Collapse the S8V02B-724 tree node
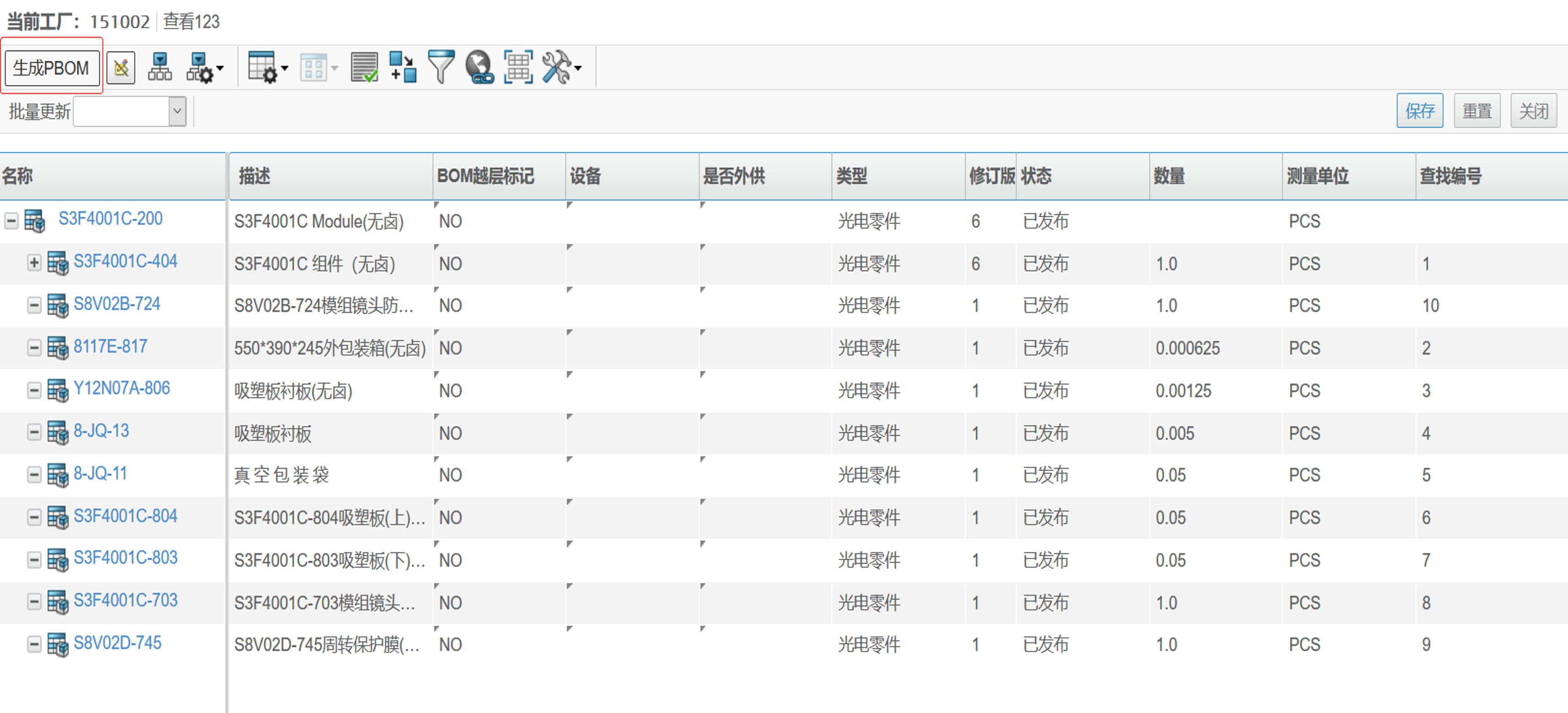1568x713 pixels. click(34, 305)
